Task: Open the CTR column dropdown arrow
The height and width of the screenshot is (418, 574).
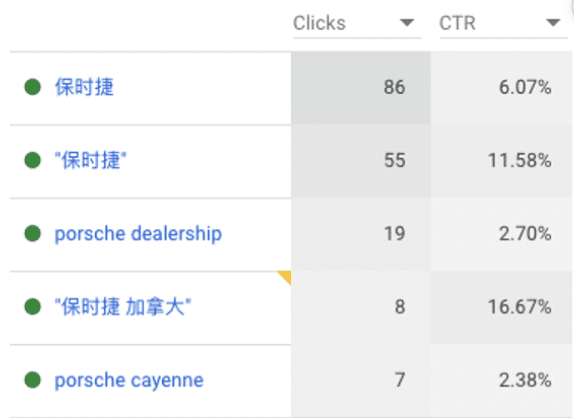Action: point(553,23)
